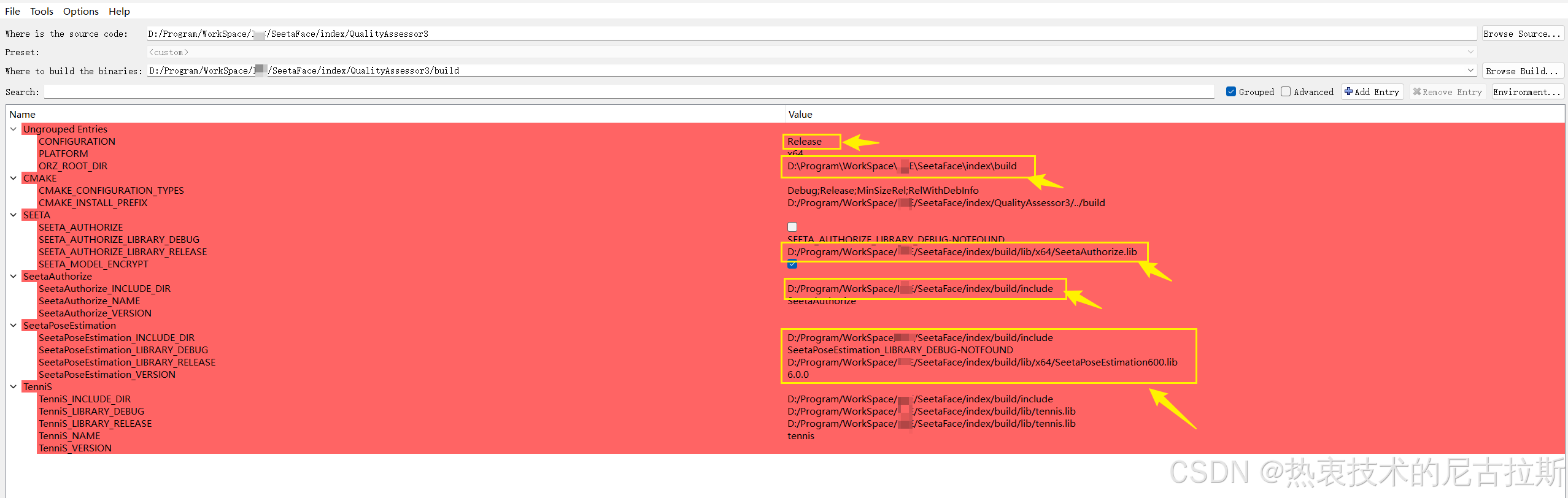Viewport: 1568px width, 498px height.
Task: Collapse the CMAKE group
Action: tap(14, 178)
